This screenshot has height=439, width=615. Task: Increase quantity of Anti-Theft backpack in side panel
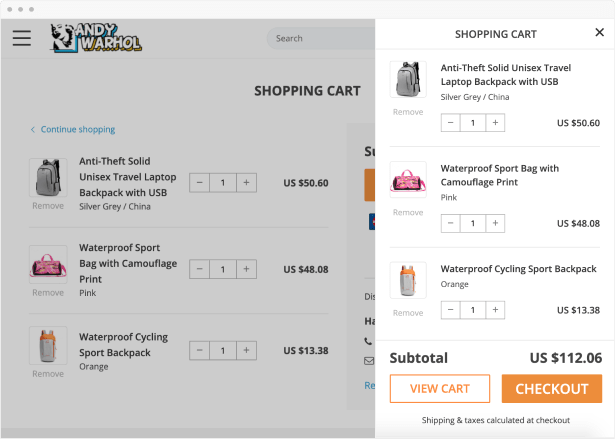pos(496,123)
